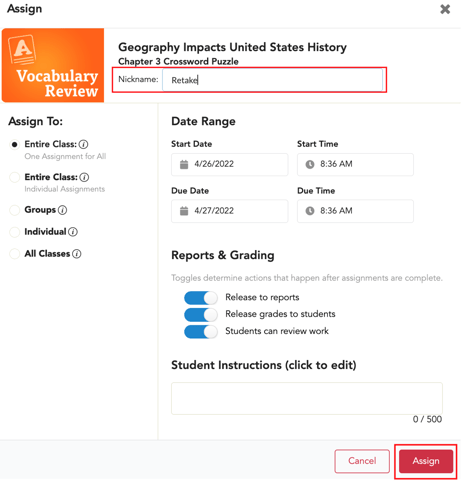
Task: Toggle Release to reports switch
Action: (201, 298)
